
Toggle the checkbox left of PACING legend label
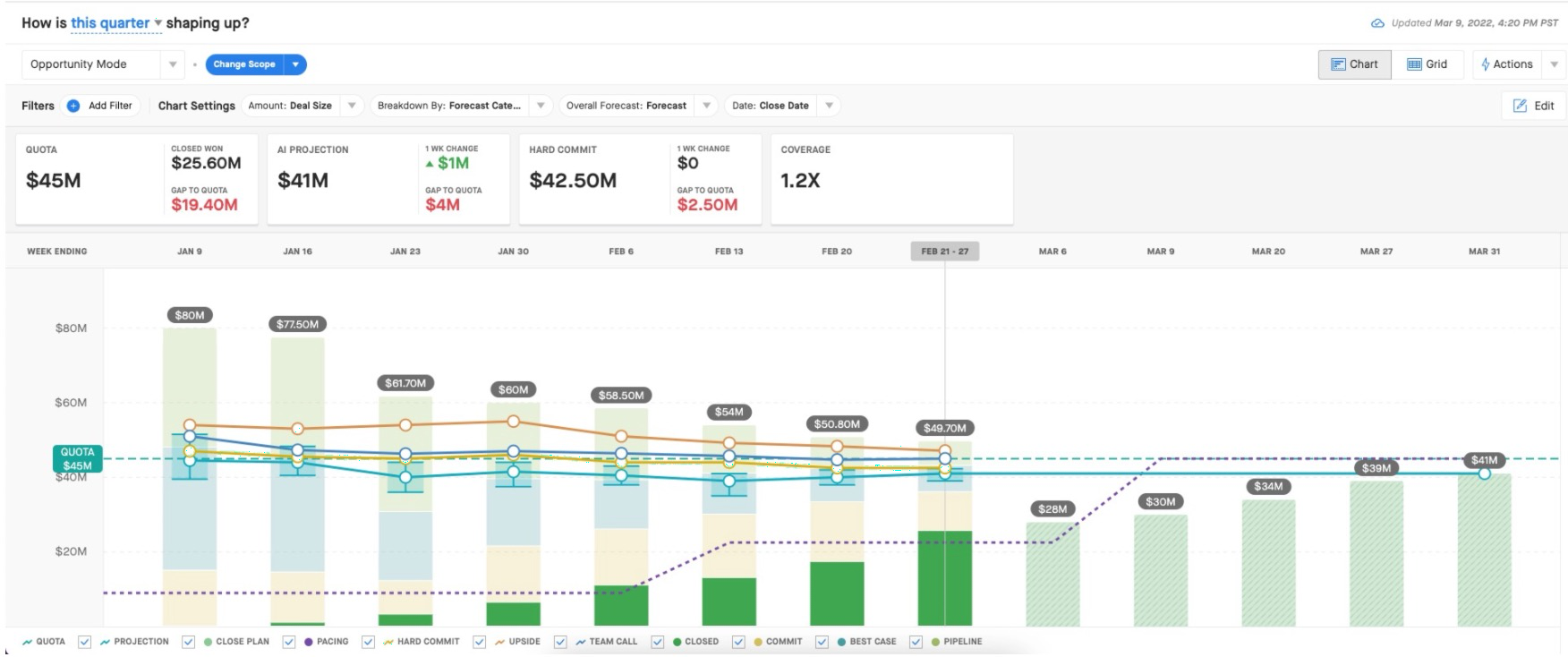tap(289, 642)
